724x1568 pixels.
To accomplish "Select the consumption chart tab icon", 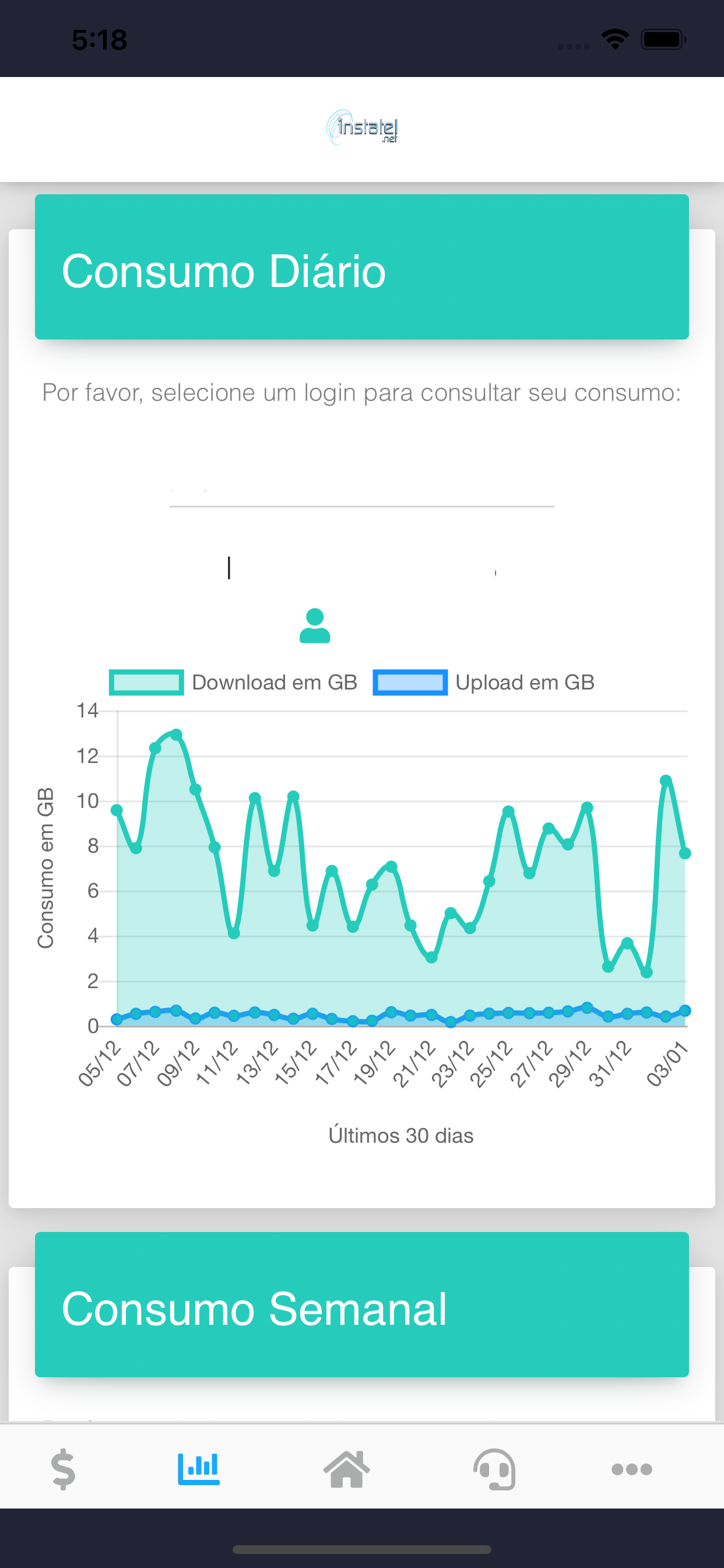I will tap(198, 1469).
